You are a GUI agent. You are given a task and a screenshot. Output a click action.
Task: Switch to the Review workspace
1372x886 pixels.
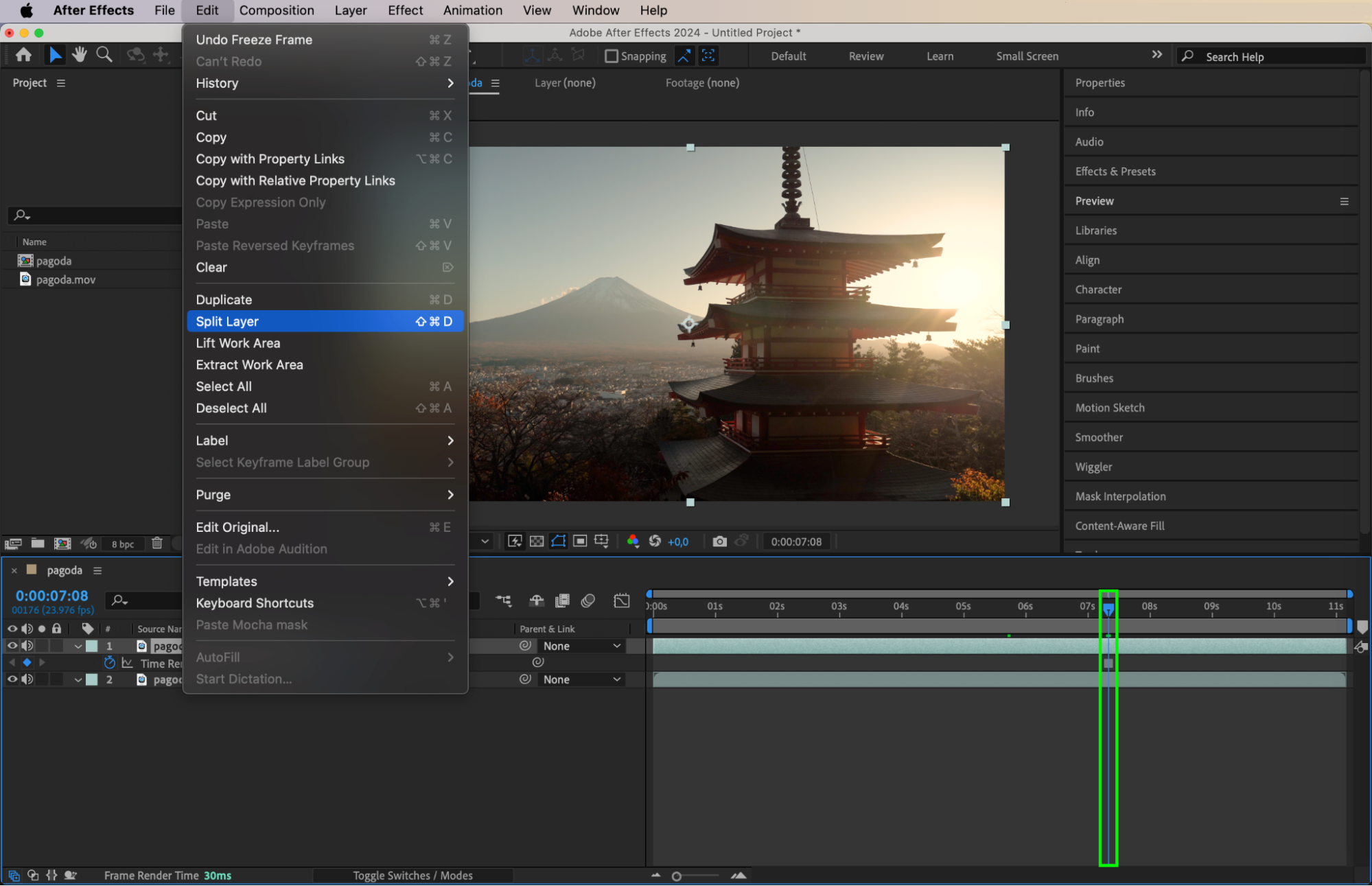[866, 56]
